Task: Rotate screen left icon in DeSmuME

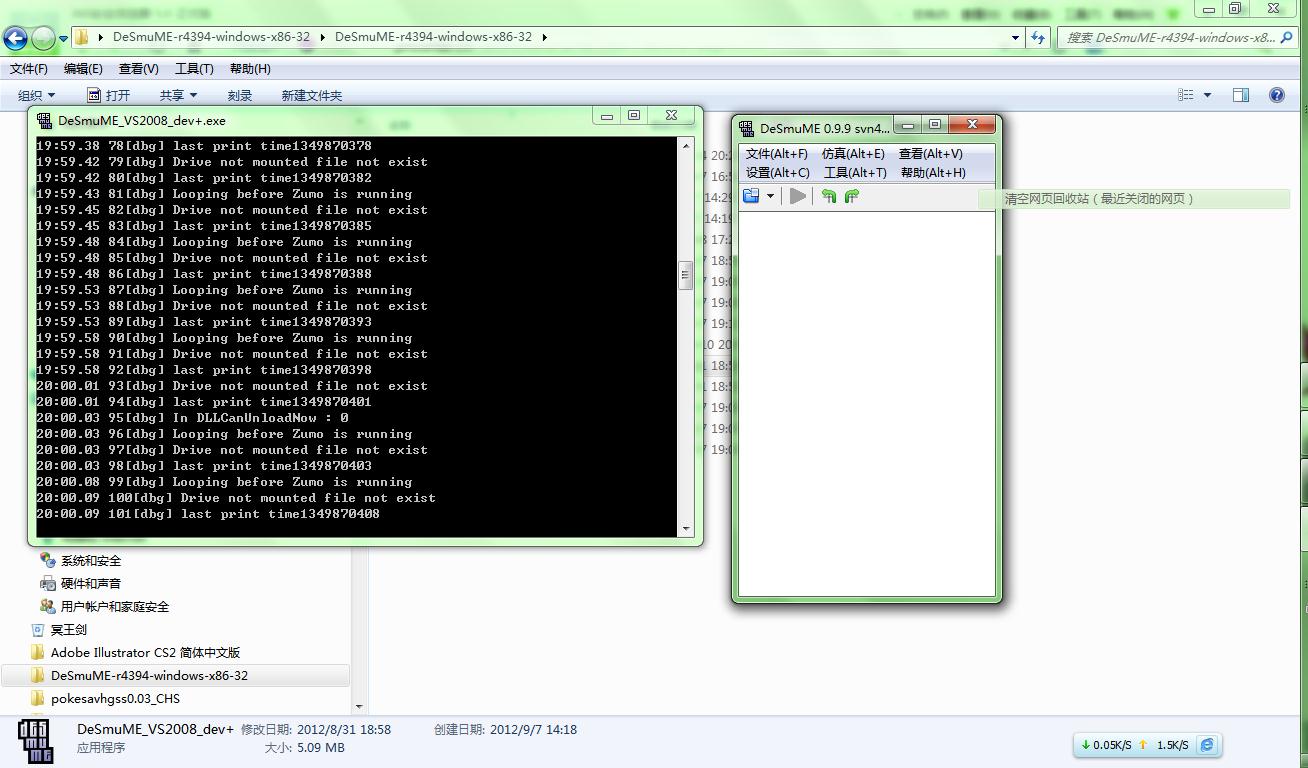Action: tap(829, 196)
